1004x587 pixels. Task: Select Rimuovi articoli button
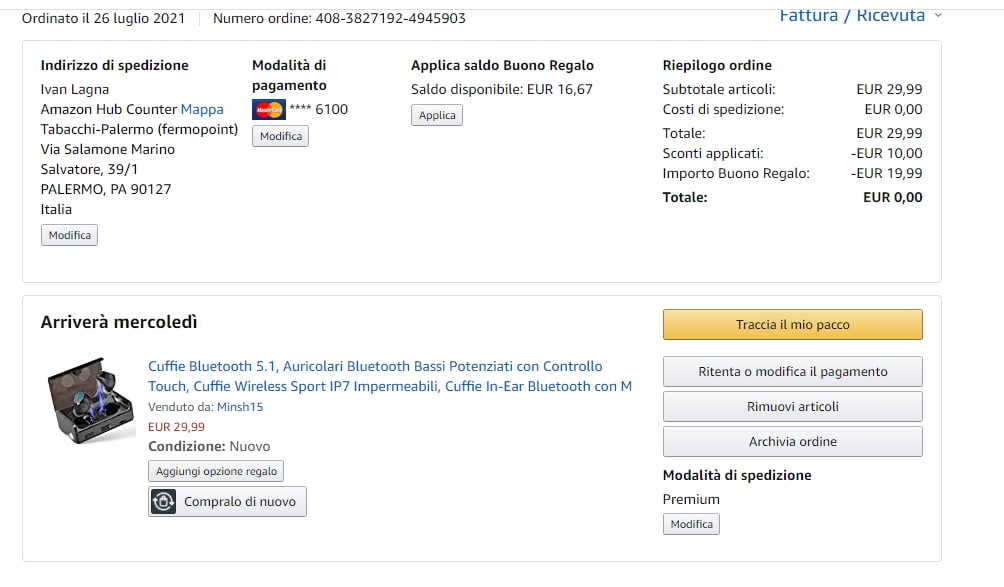792,407
